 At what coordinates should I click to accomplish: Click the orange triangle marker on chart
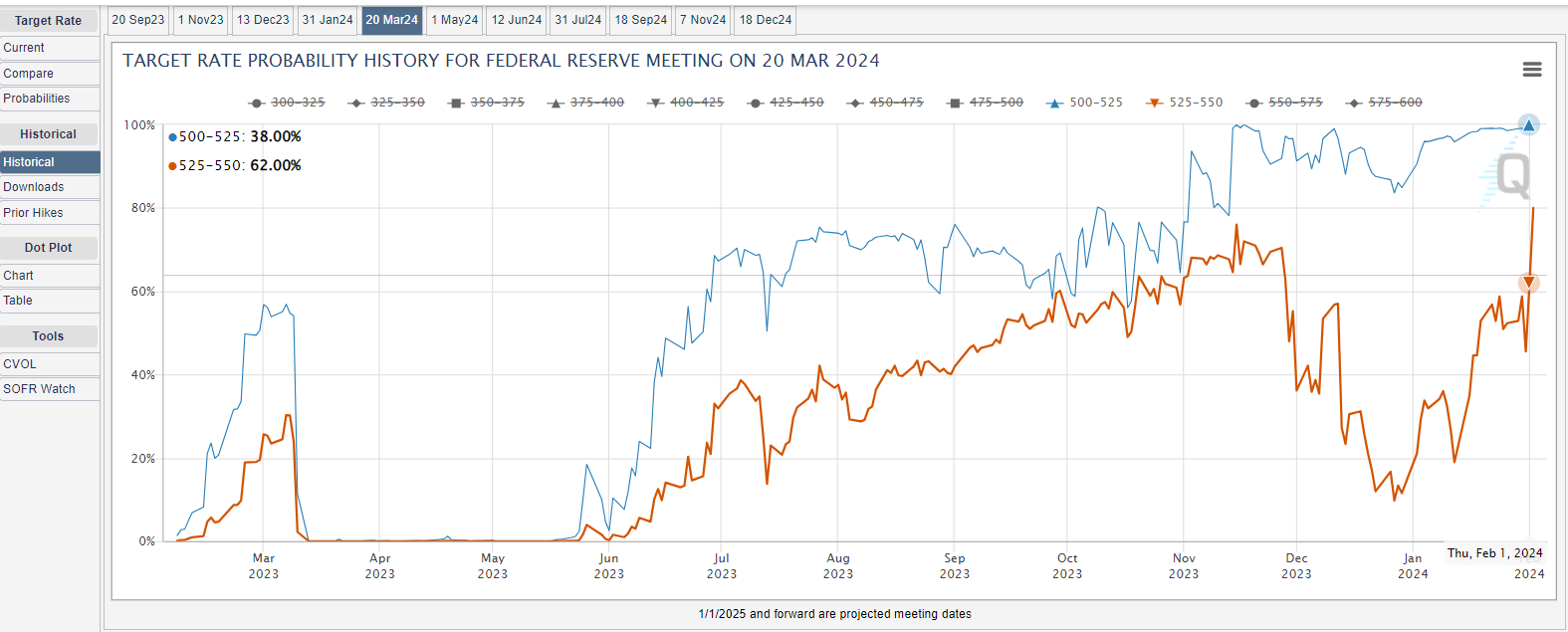click(x=1528, y=283)
